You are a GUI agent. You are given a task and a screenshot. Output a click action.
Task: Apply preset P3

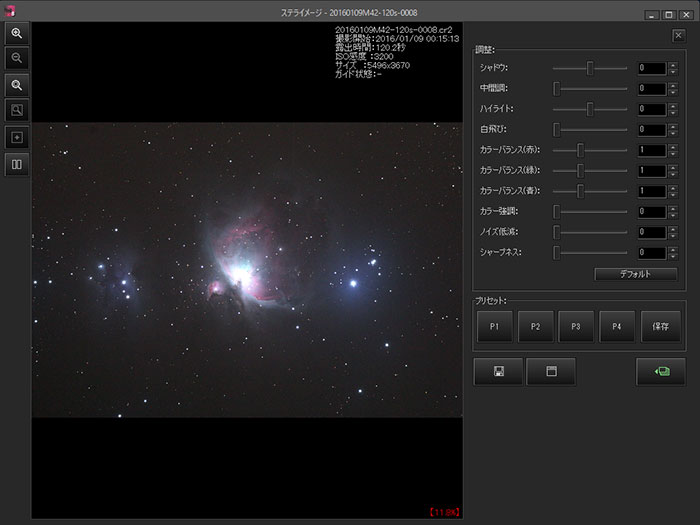(x=576, y=327)
